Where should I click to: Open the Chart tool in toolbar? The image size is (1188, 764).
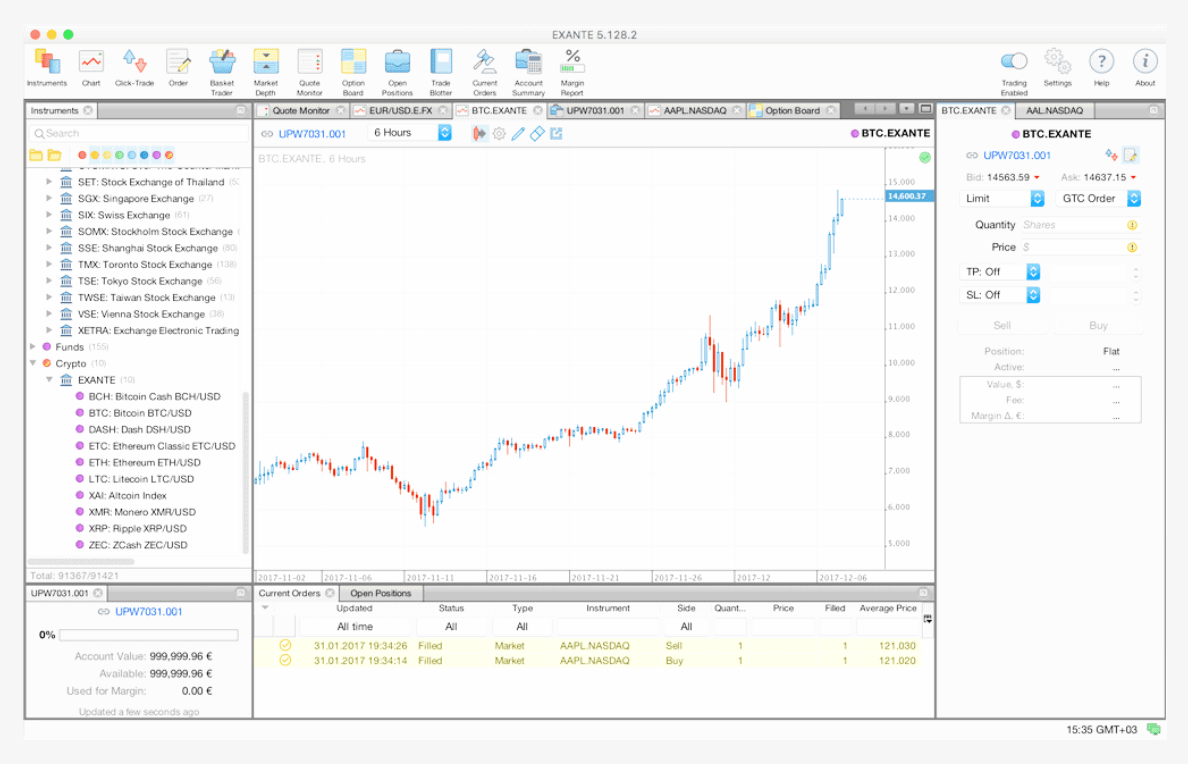coord(91,67)
